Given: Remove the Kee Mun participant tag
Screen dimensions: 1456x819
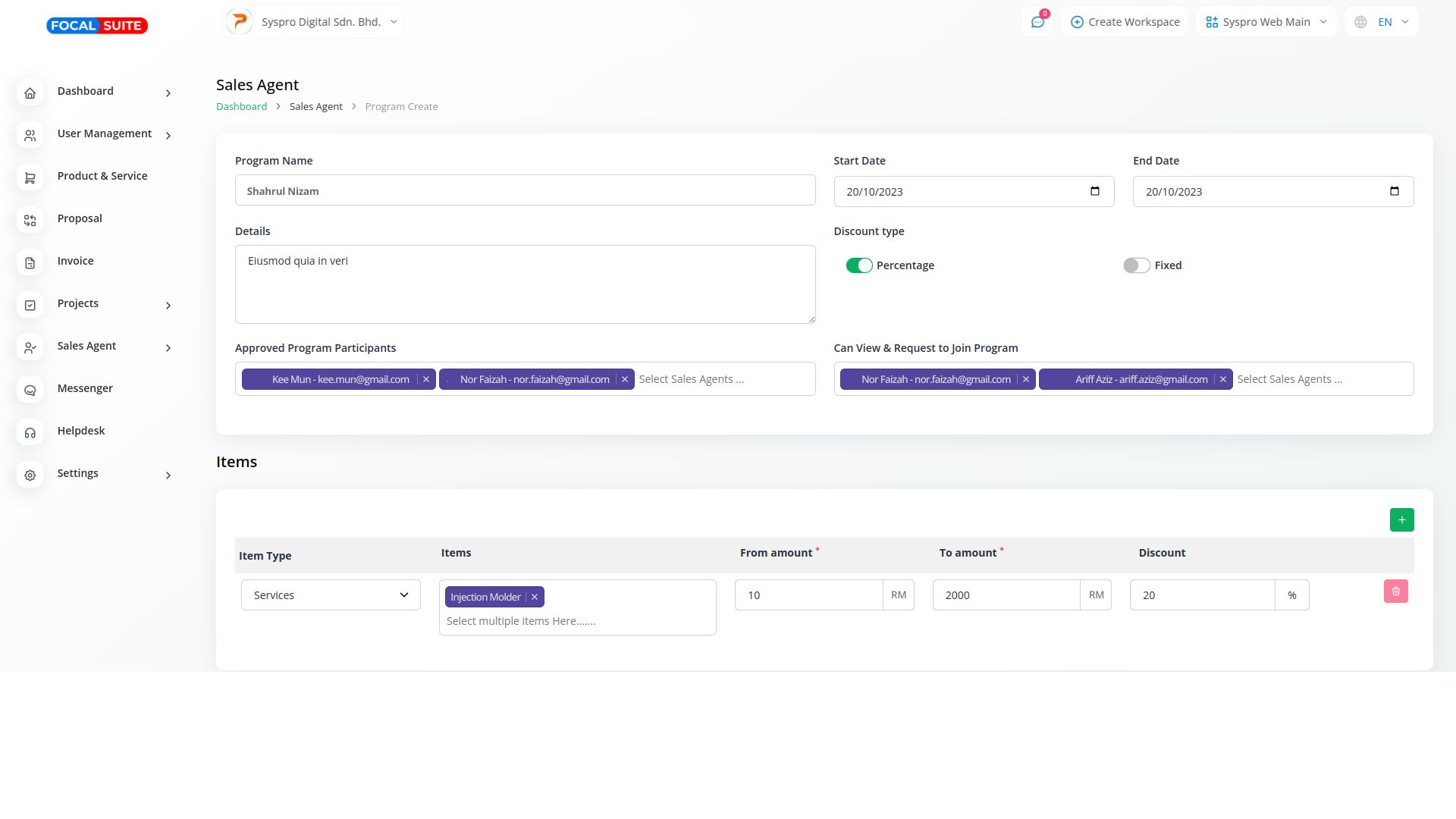Looking at the screenshot, I should click(x=426, y=379).
